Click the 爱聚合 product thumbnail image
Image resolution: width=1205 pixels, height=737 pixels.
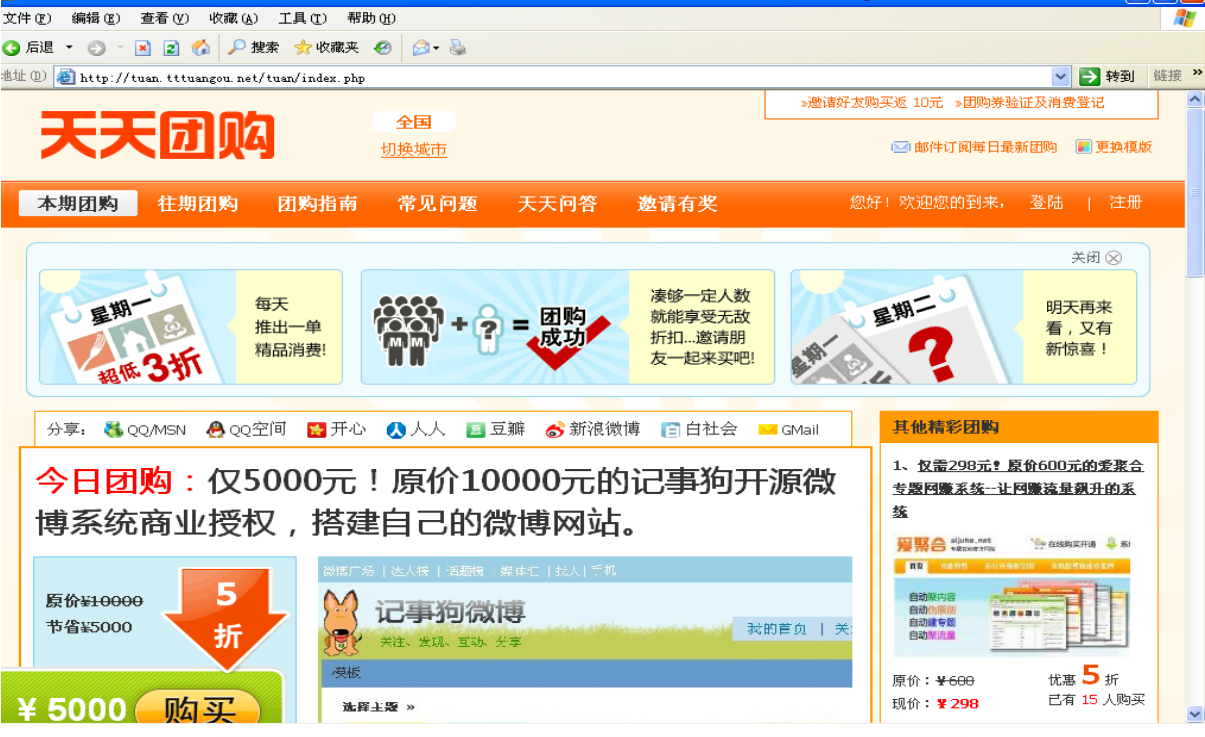pos(1011,597)
